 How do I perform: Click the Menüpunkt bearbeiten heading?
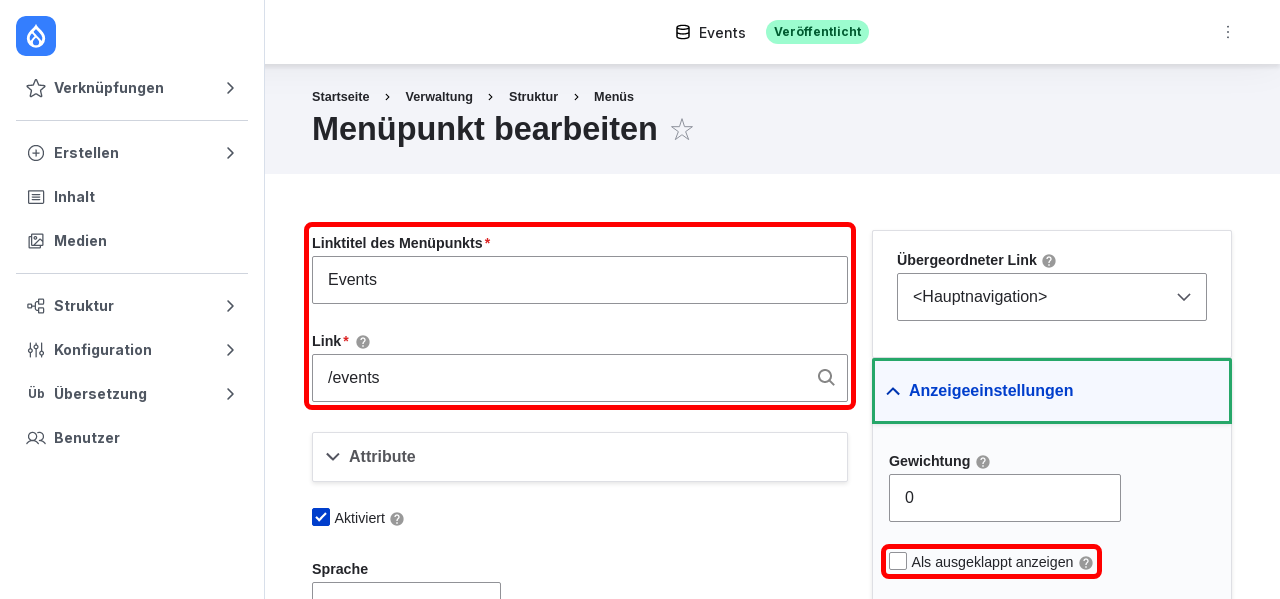(485, 130)
